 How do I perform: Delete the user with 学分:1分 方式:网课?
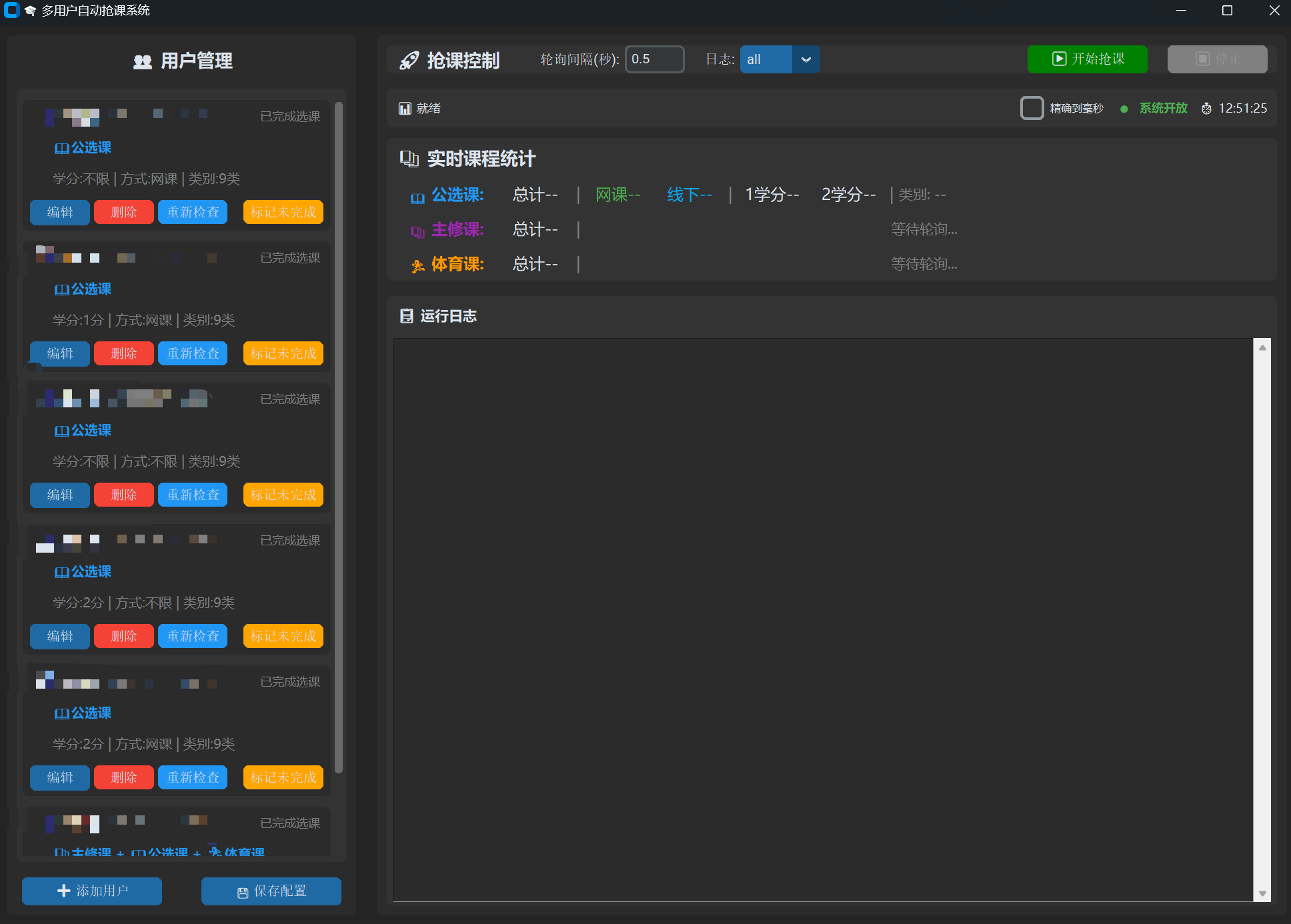[124, 354]
